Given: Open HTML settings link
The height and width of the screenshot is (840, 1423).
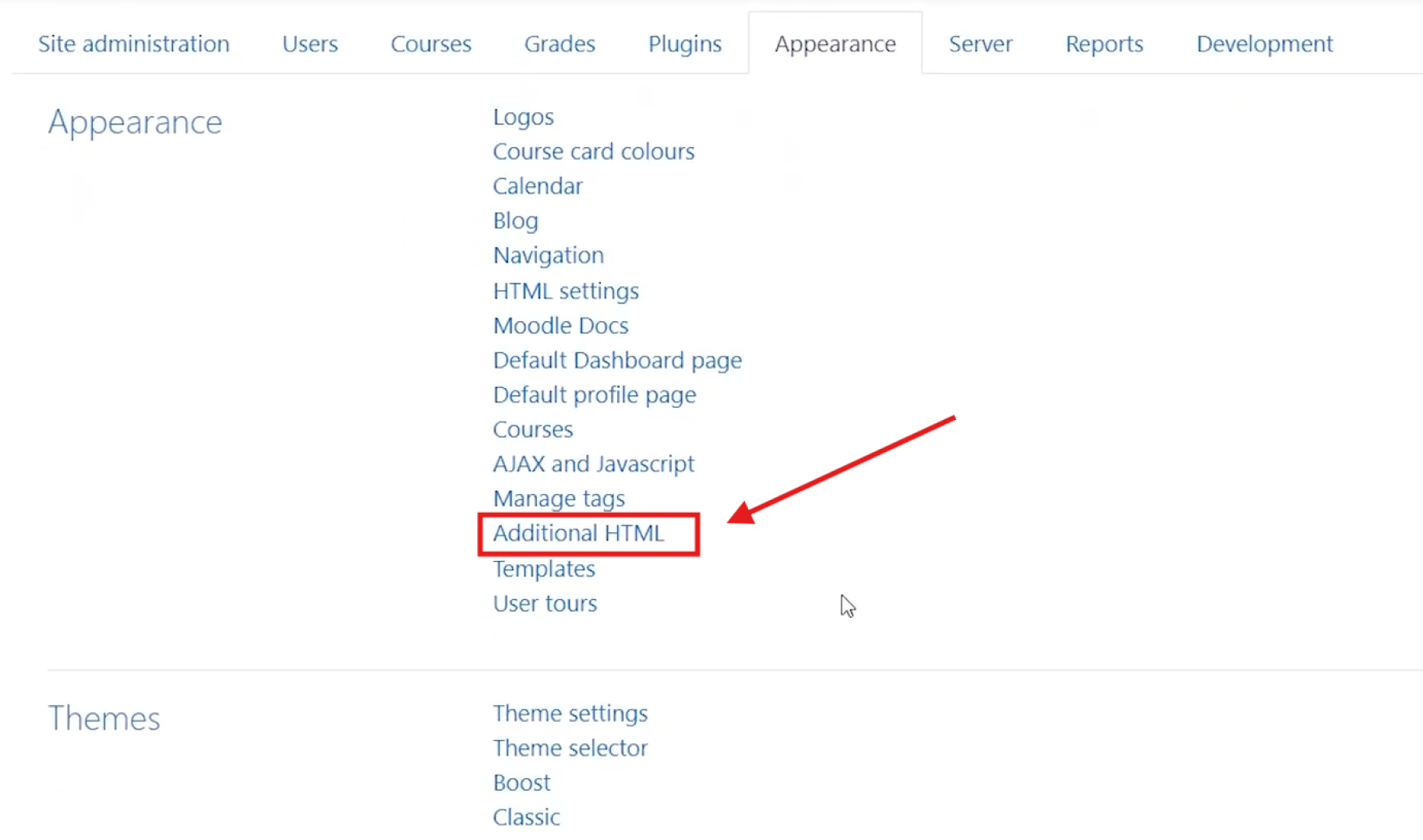Looking at the screenshot, I should coord(565,291).
